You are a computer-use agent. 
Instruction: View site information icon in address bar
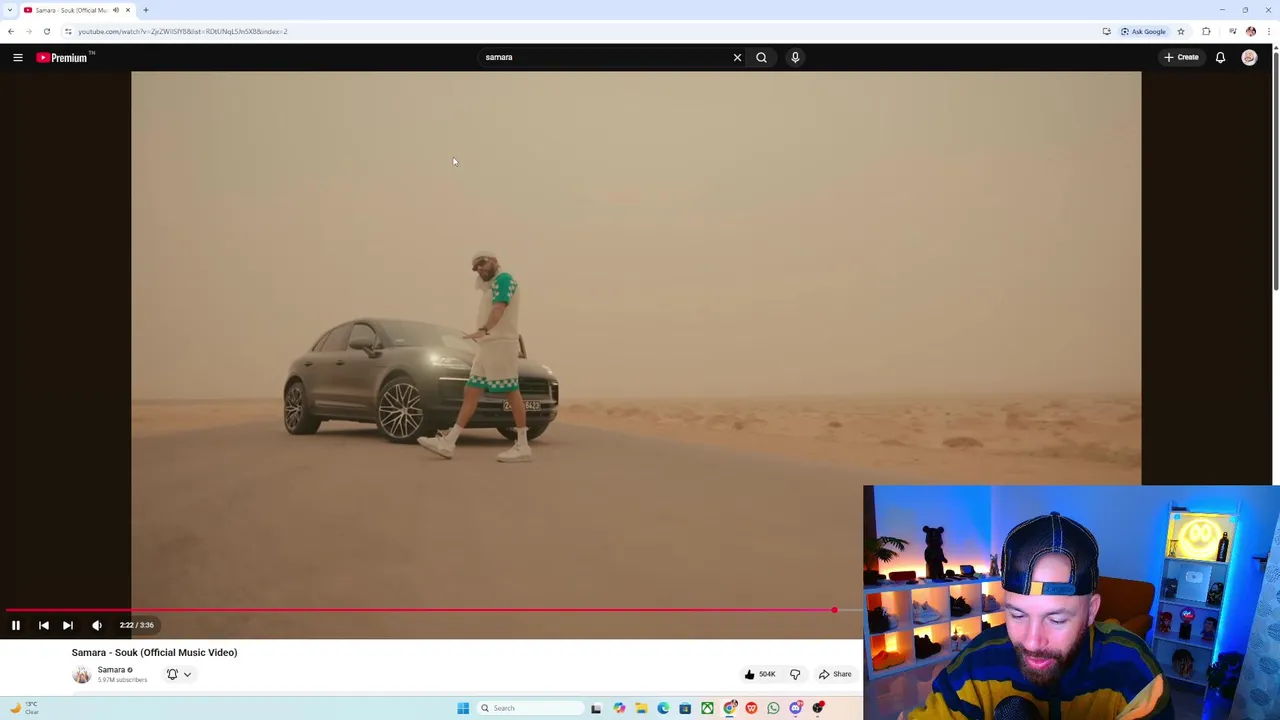68,32
